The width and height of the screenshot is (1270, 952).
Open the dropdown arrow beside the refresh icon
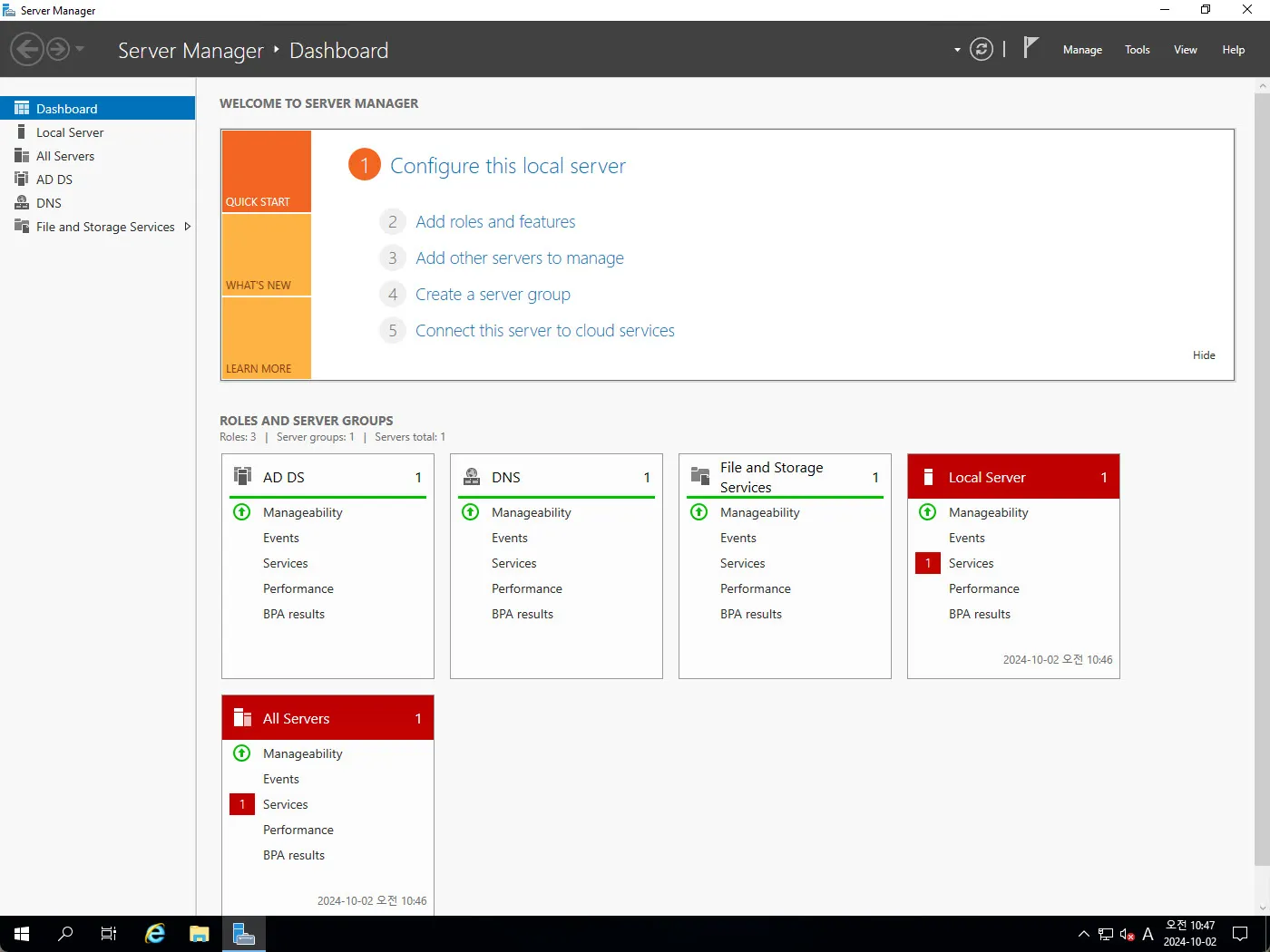tap(957, 50)
